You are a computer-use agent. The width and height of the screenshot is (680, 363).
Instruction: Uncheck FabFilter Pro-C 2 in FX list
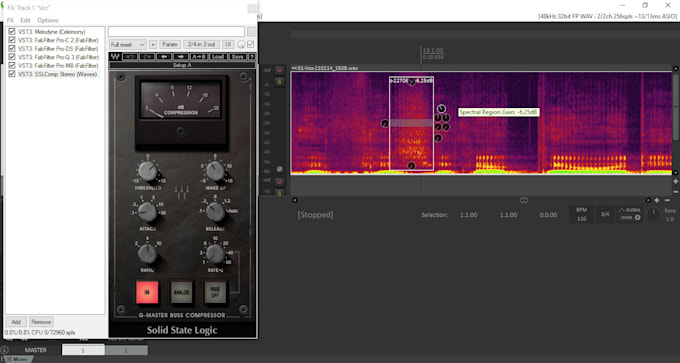(x=12, y=40)
